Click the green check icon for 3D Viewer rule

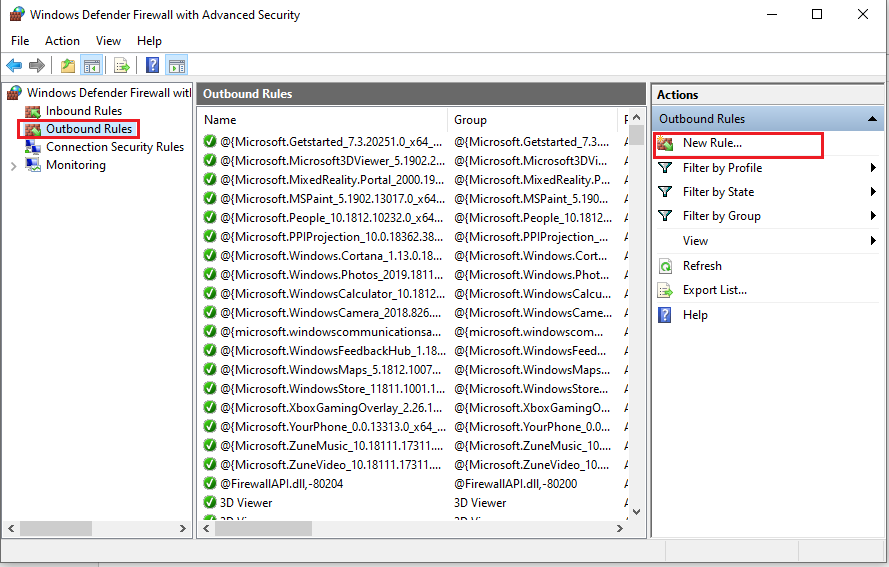pyautogui.click(x=210, y=502)
